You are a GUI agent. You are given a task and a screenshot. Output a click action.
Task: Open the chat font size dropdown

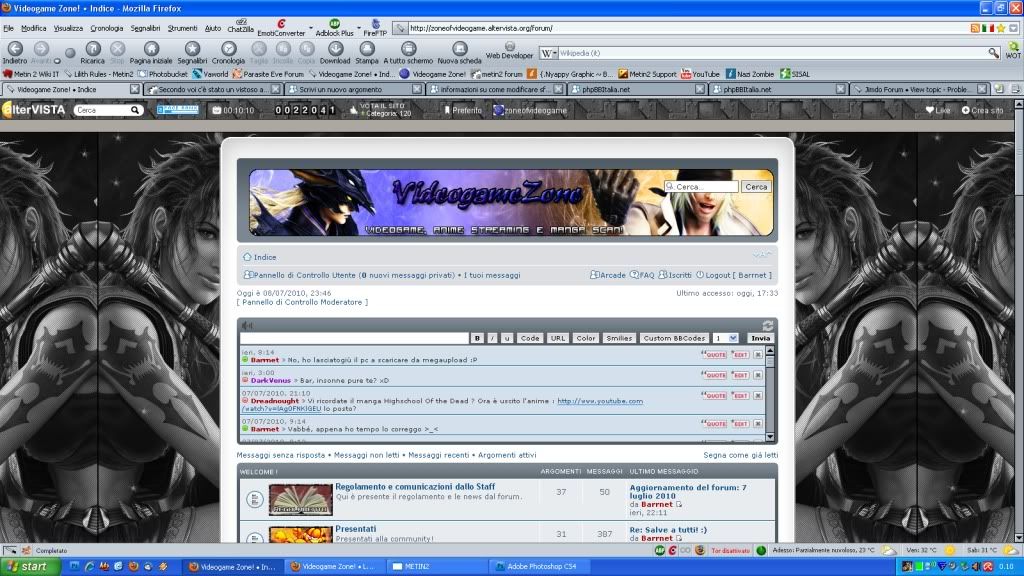(726, 339)
